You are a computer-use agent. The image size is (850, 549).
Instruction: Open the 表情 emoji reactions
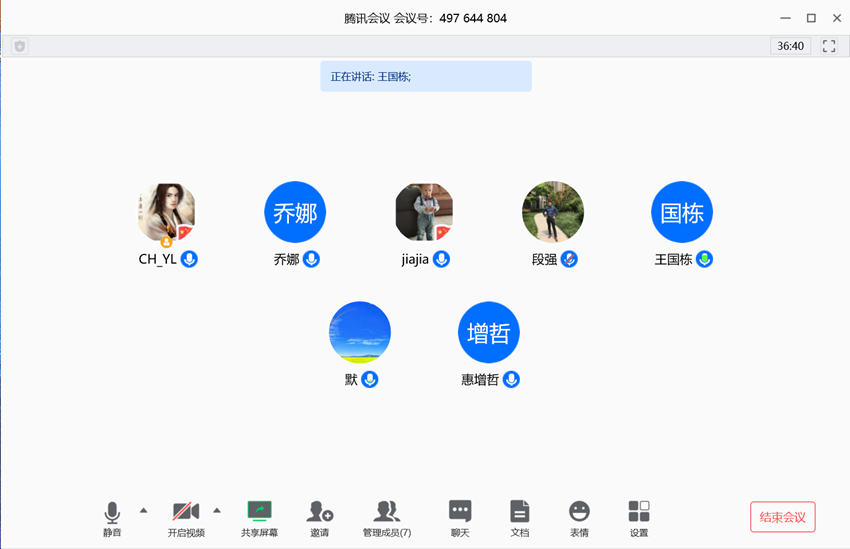tap(579, 513)
